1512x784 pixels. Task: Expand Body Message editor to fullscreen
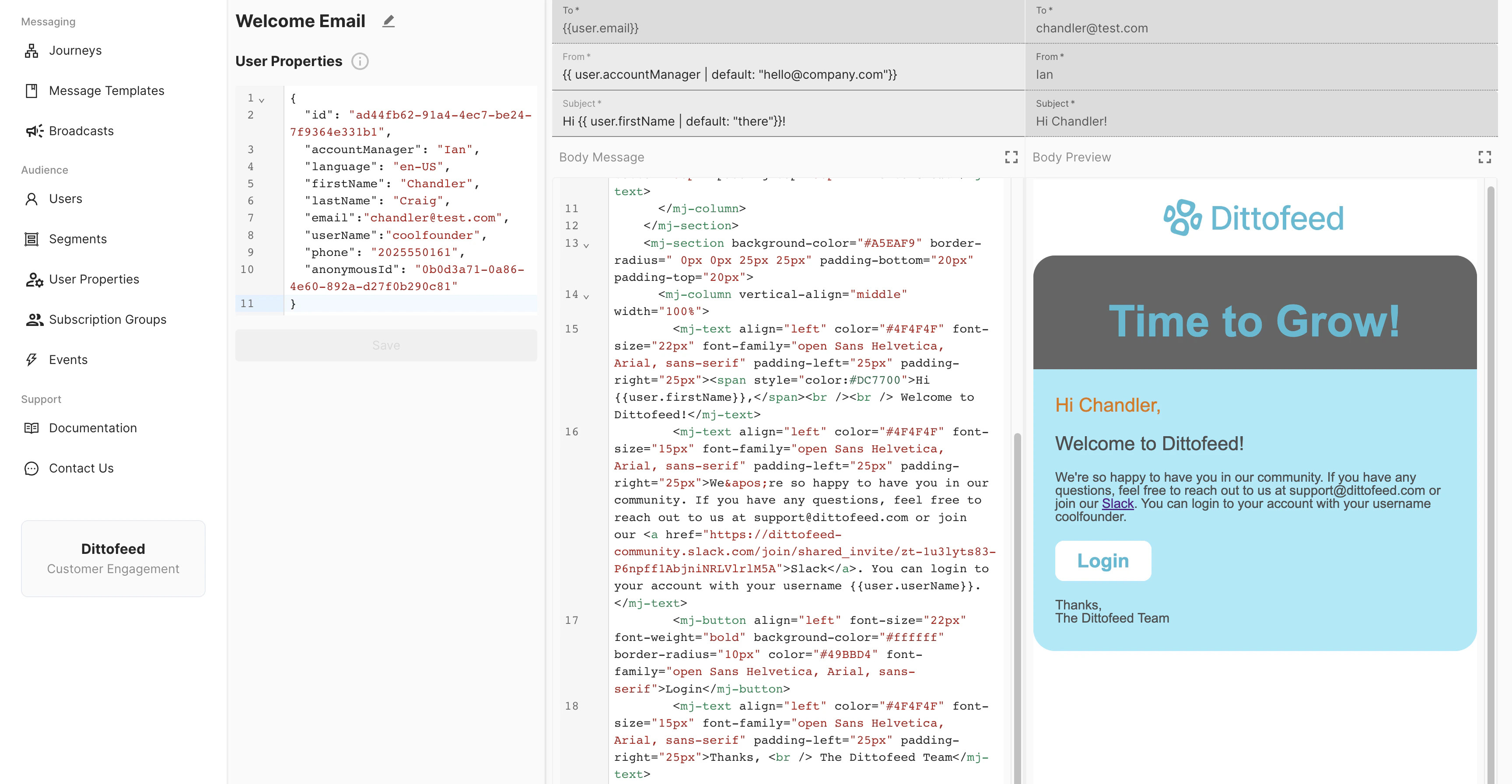(1011, 157)
